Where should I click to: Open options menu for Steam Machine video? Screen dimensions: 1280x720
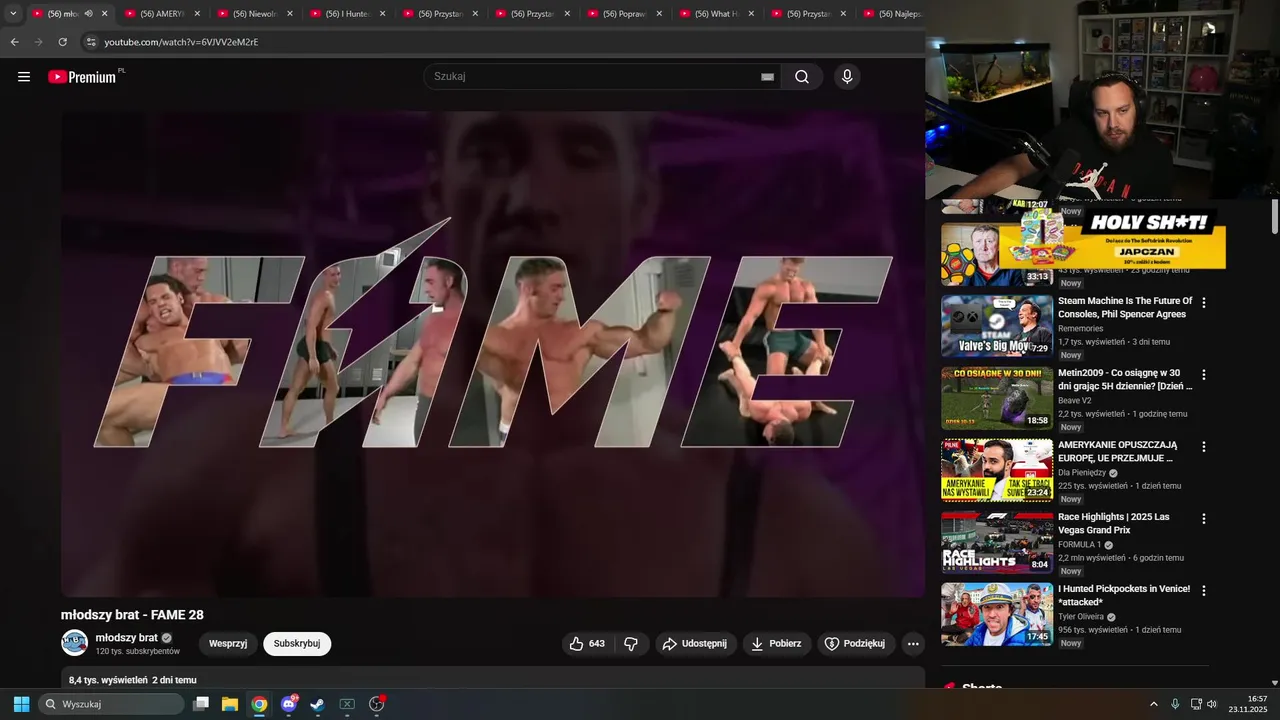pos(1204,303)
